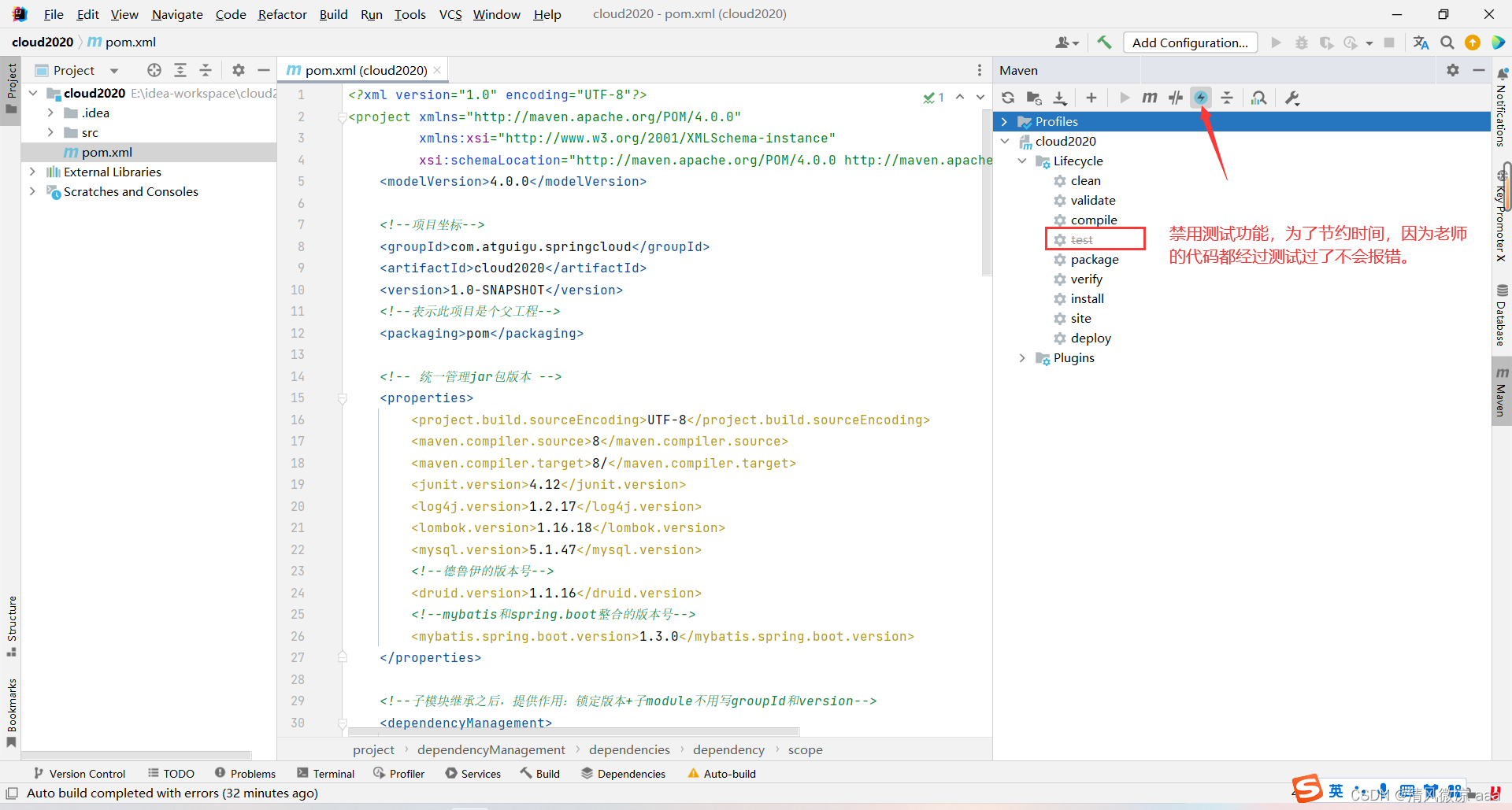
Task: Collapse the cloud2020 project root
Action: coord(33,93)
